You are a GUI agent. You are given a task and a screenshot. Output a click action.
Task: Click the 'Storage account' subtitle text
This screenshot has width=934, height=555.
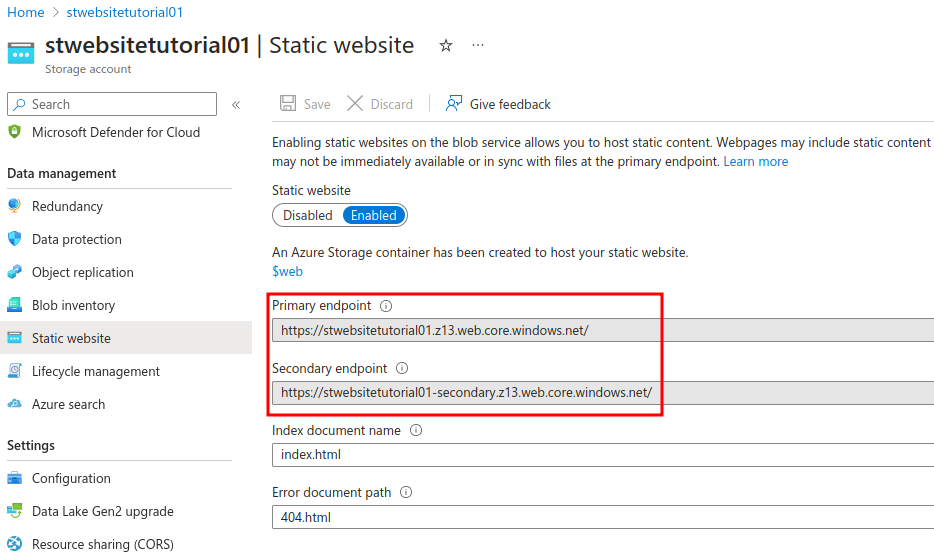(88, 69)
